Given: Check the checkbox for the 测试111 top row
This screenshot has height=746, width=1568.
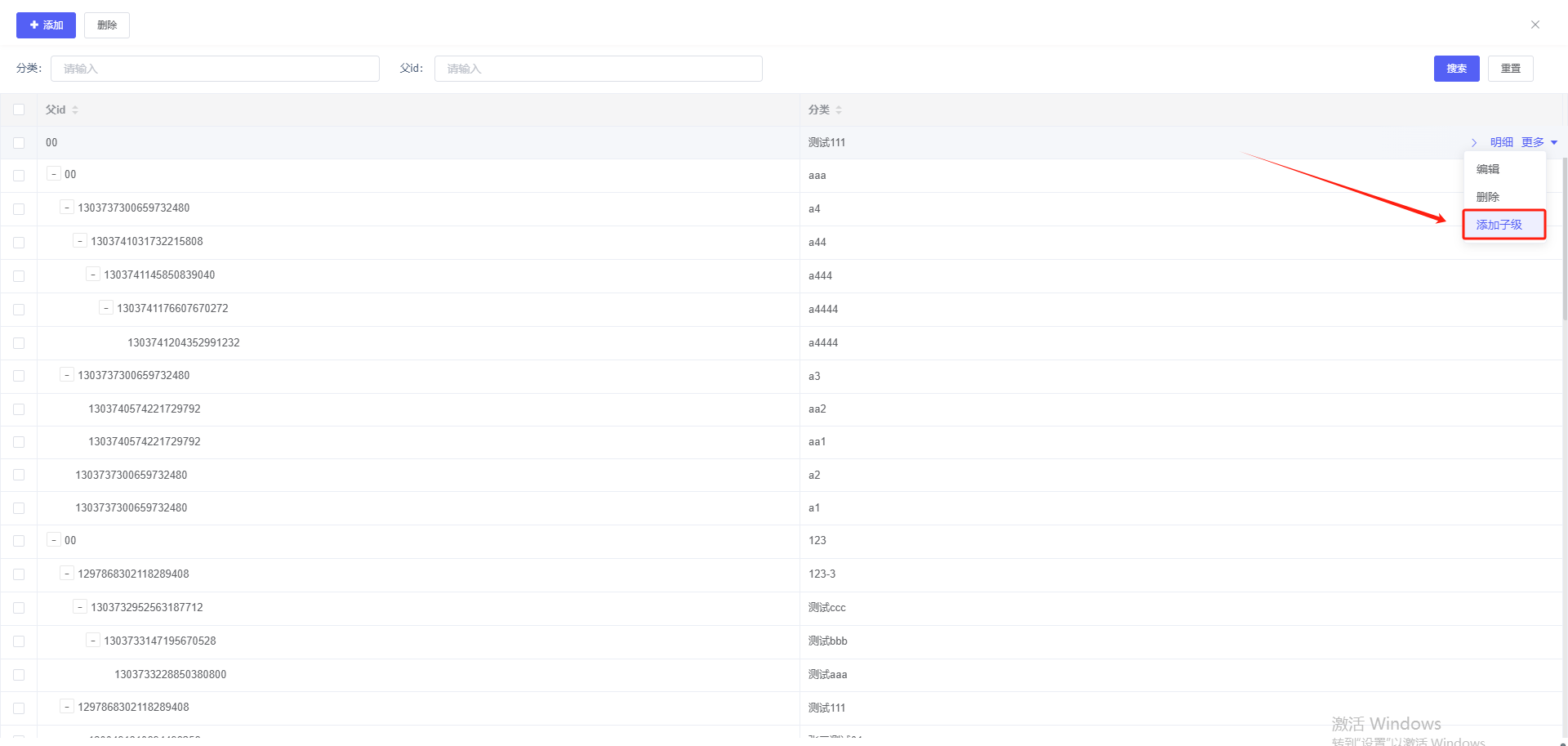Looking at the screenshot, I should [19, 143].
